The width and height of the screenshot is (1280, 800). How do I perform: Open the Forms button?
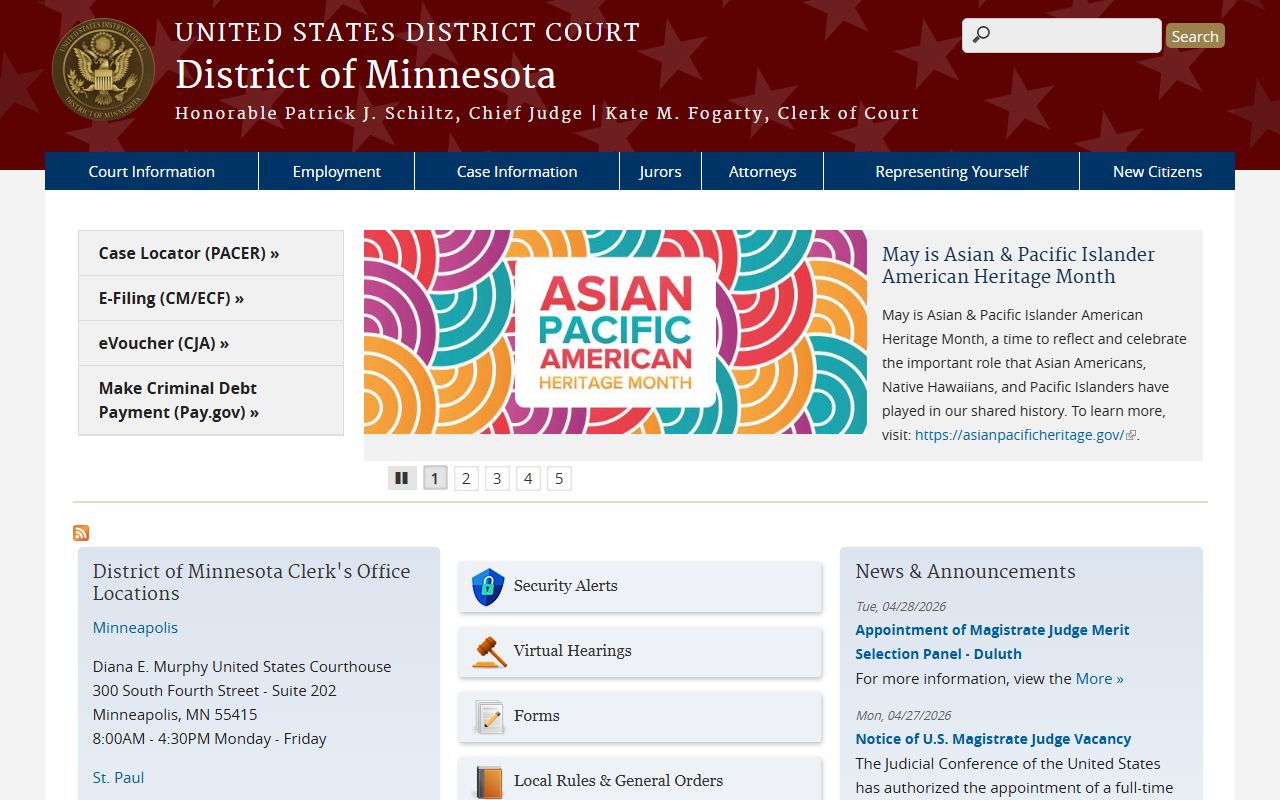point(640,717)
